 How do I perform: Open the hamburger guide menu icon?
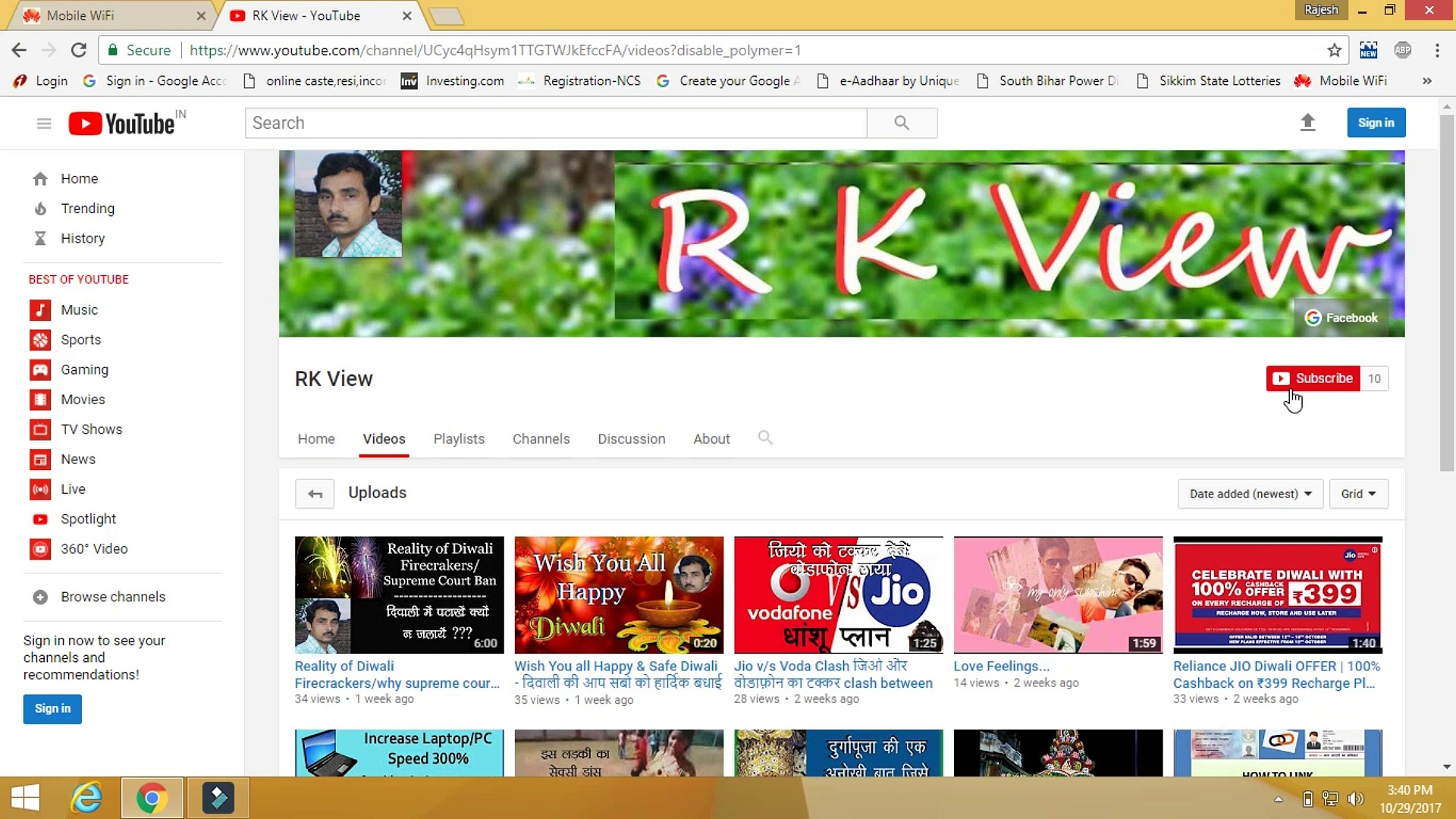pyautogui.click(x=44, y=124)
